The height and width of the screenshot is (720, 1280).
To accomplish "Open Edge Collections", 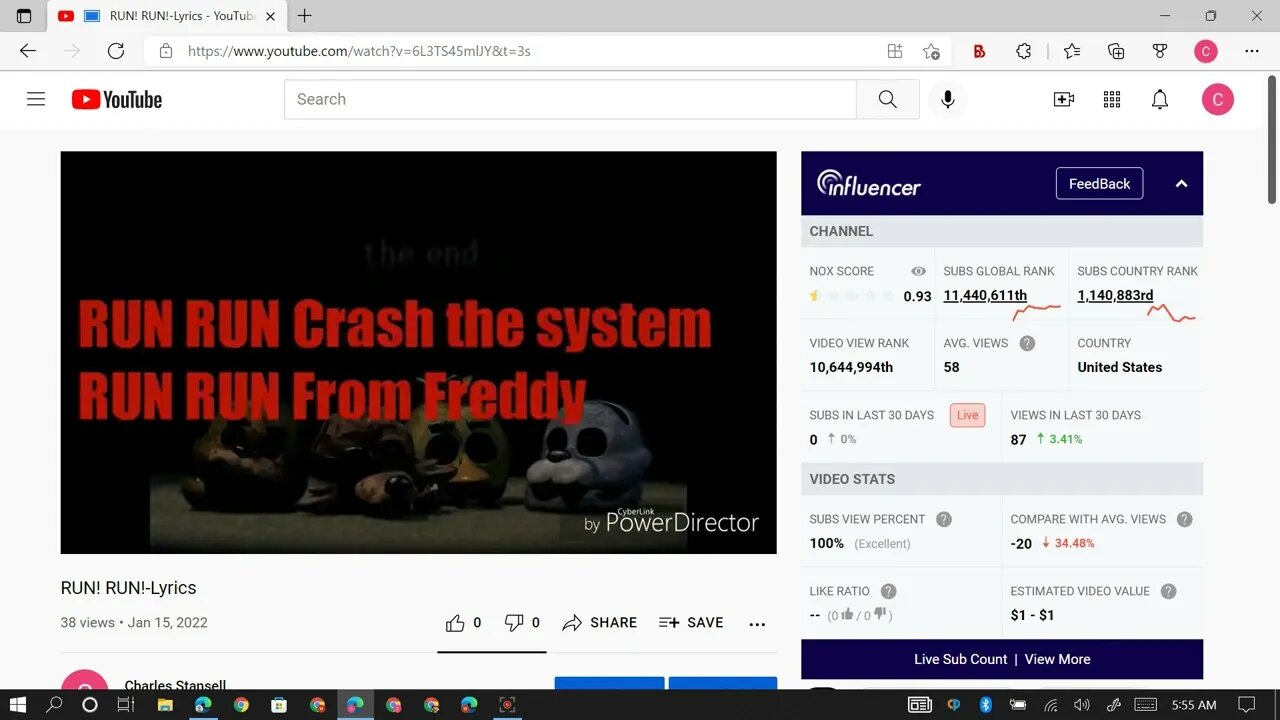I will coord(1116,51).
